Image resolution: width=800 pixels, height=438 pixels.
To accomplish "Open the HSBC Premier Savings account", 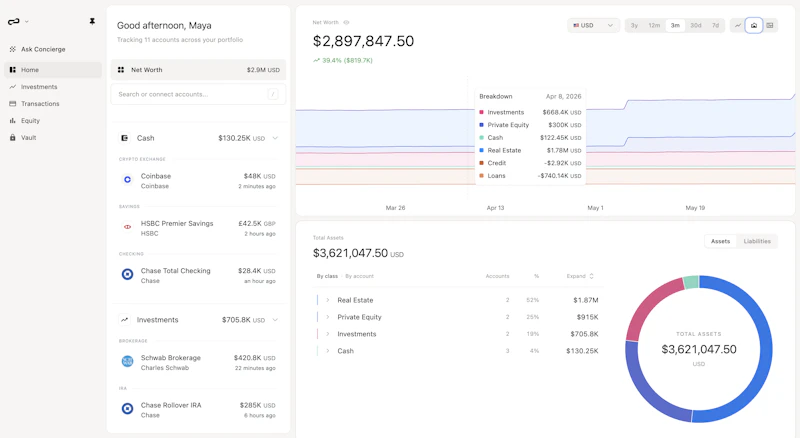I will [x=198, y=228].
